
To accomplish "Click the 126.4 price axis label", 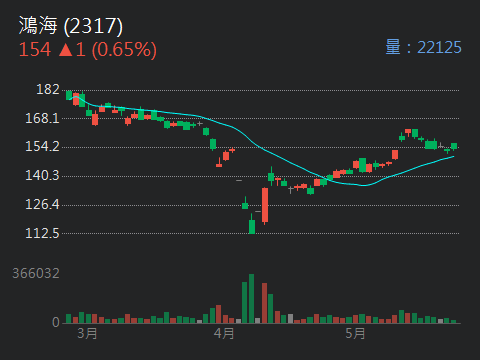I will [x=42, y=204].
